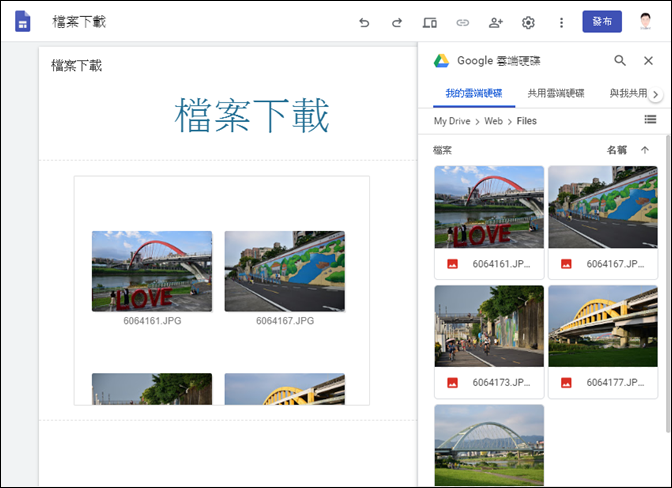
Task: Click the 發布 publish button
Action: [x=602, y=21]
